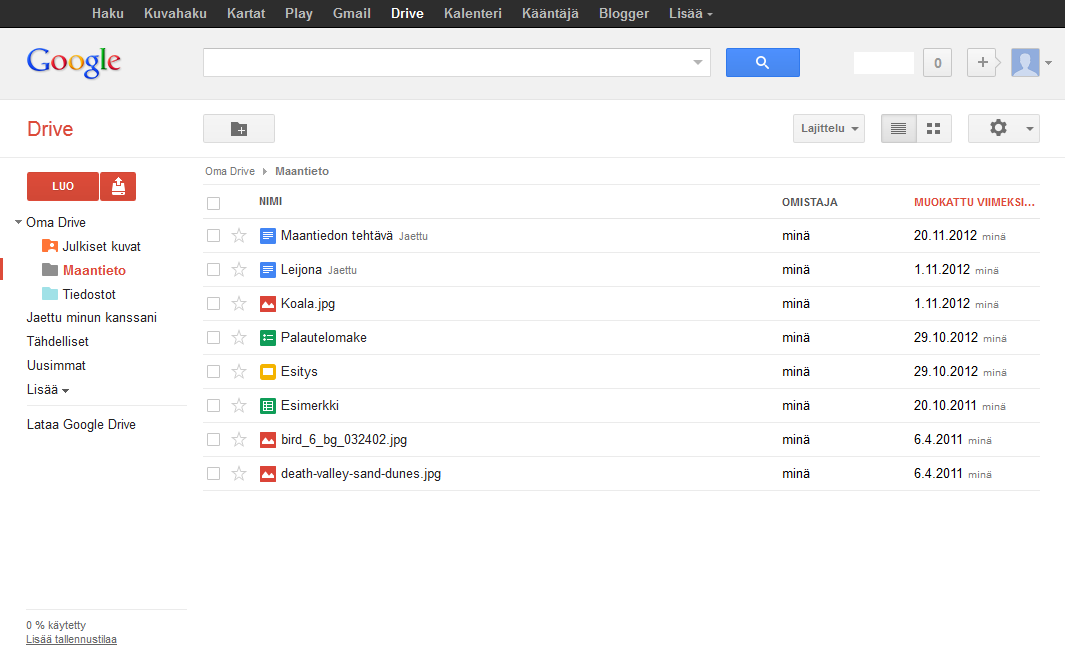Toggle the select-all checkbox in header

(x=213, y=203)
